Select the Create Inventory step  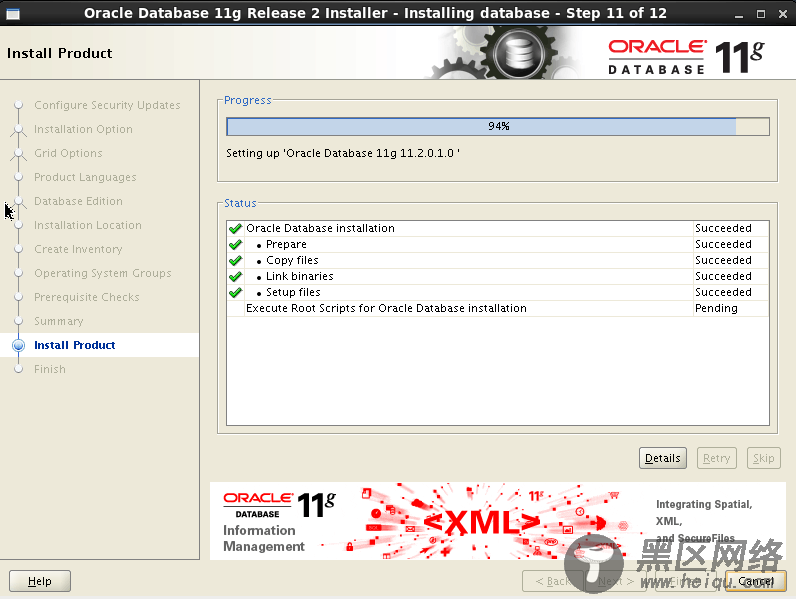click(x=78, y=249)
